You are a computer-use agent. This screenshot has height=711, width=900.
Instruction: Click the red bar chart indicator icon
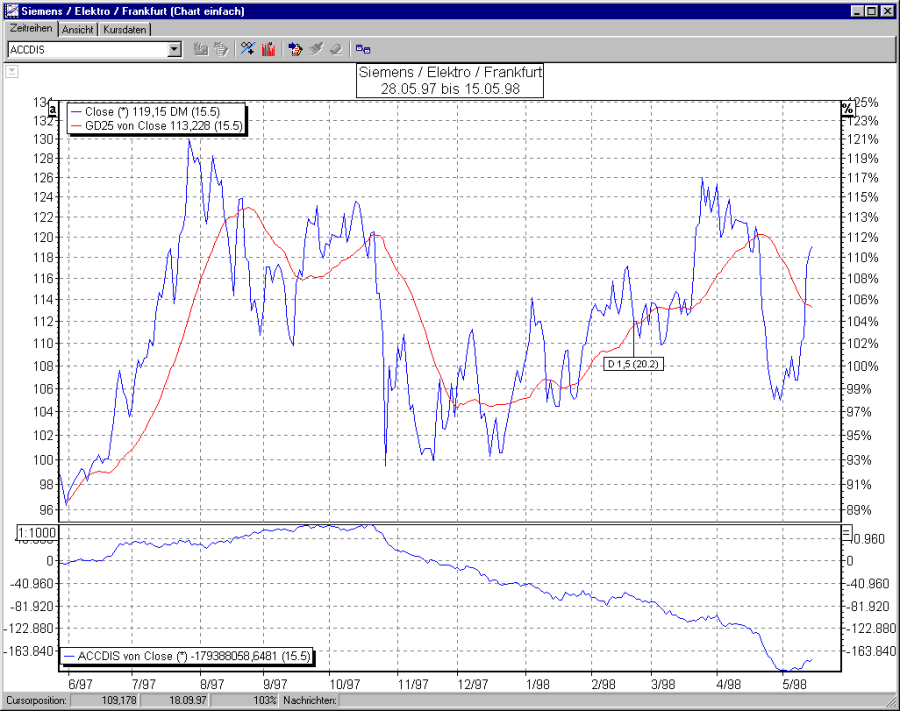(x=268, y=48)
